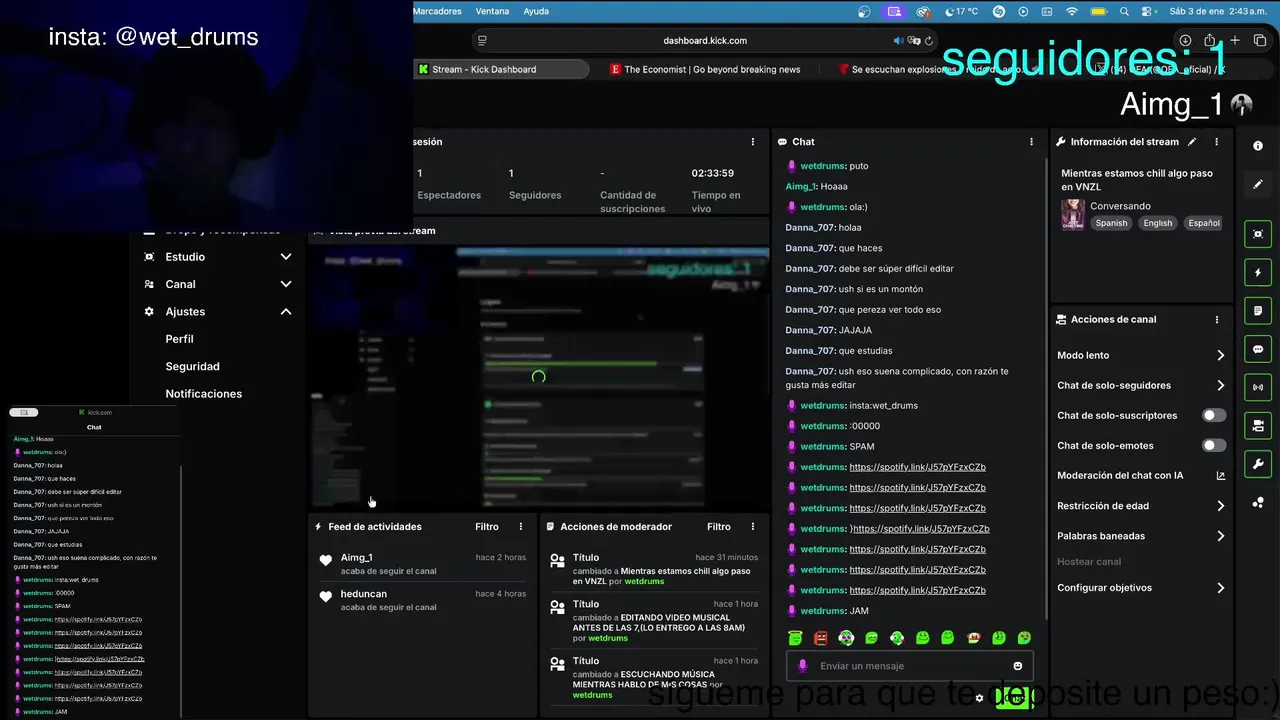Open the Ayuda menu

click(536, 11)
